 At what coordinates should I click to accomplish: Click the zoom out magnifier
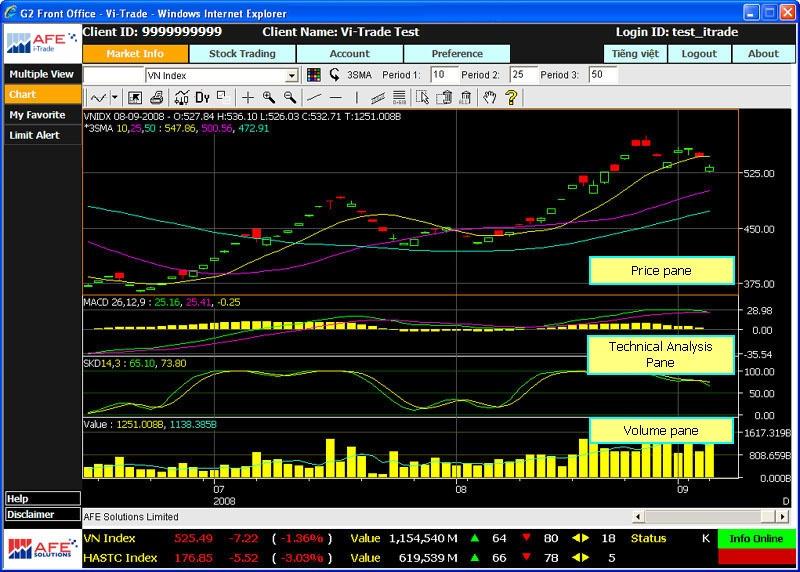[x=290, y=97]
